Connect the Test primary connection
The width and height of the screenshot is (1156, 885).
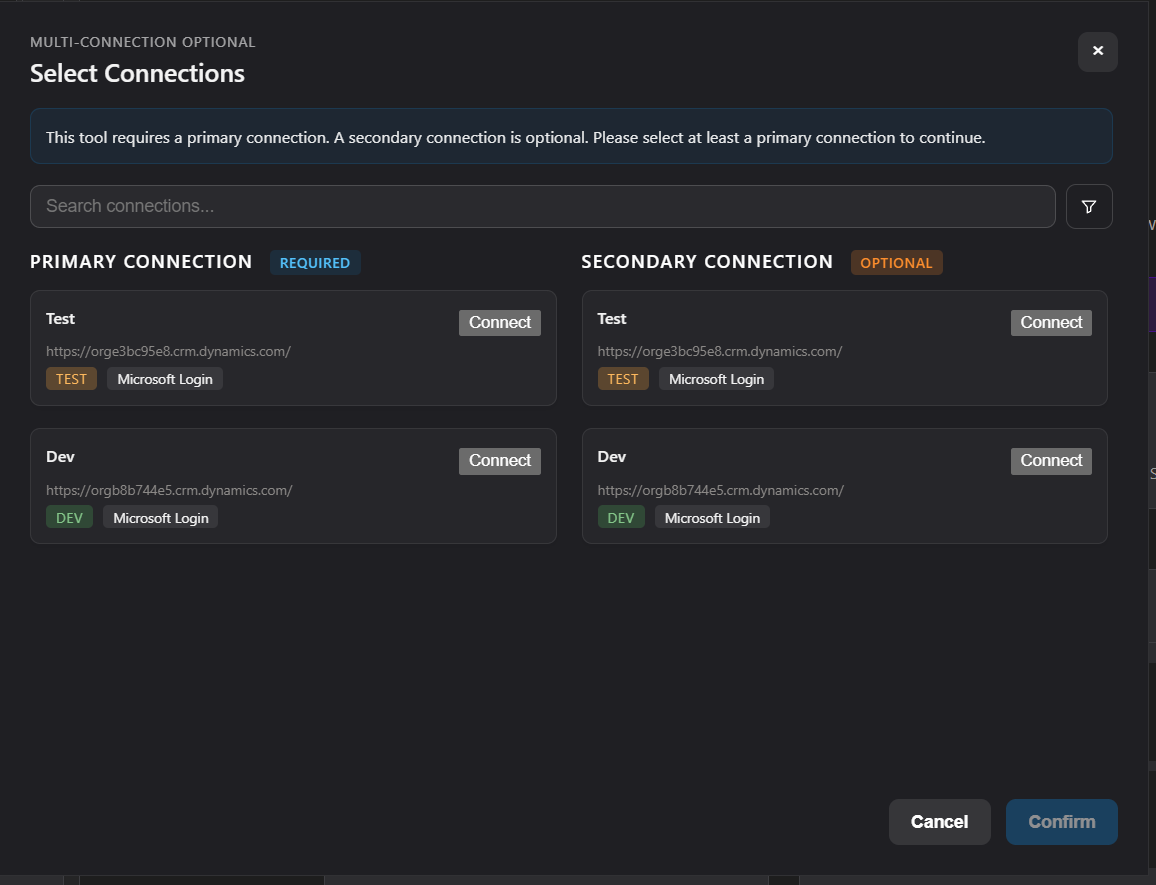click(499, 322)
